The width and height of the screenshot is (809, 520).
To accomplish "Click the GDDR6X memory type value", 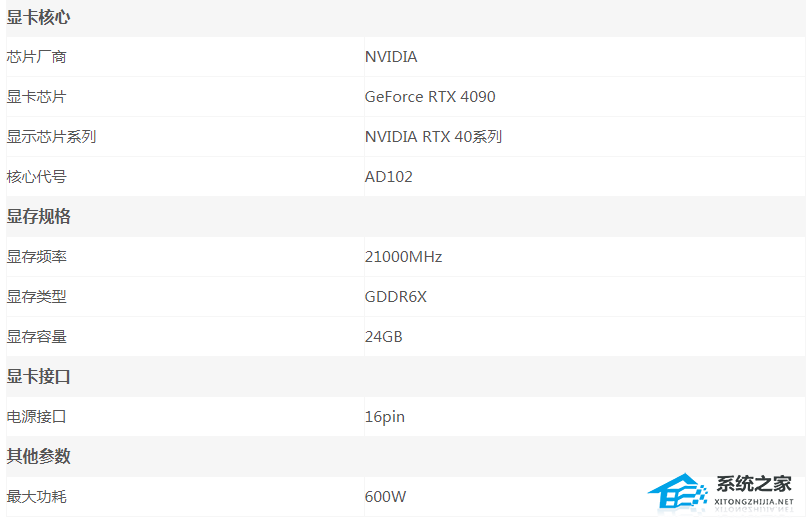I will point(396,297).
